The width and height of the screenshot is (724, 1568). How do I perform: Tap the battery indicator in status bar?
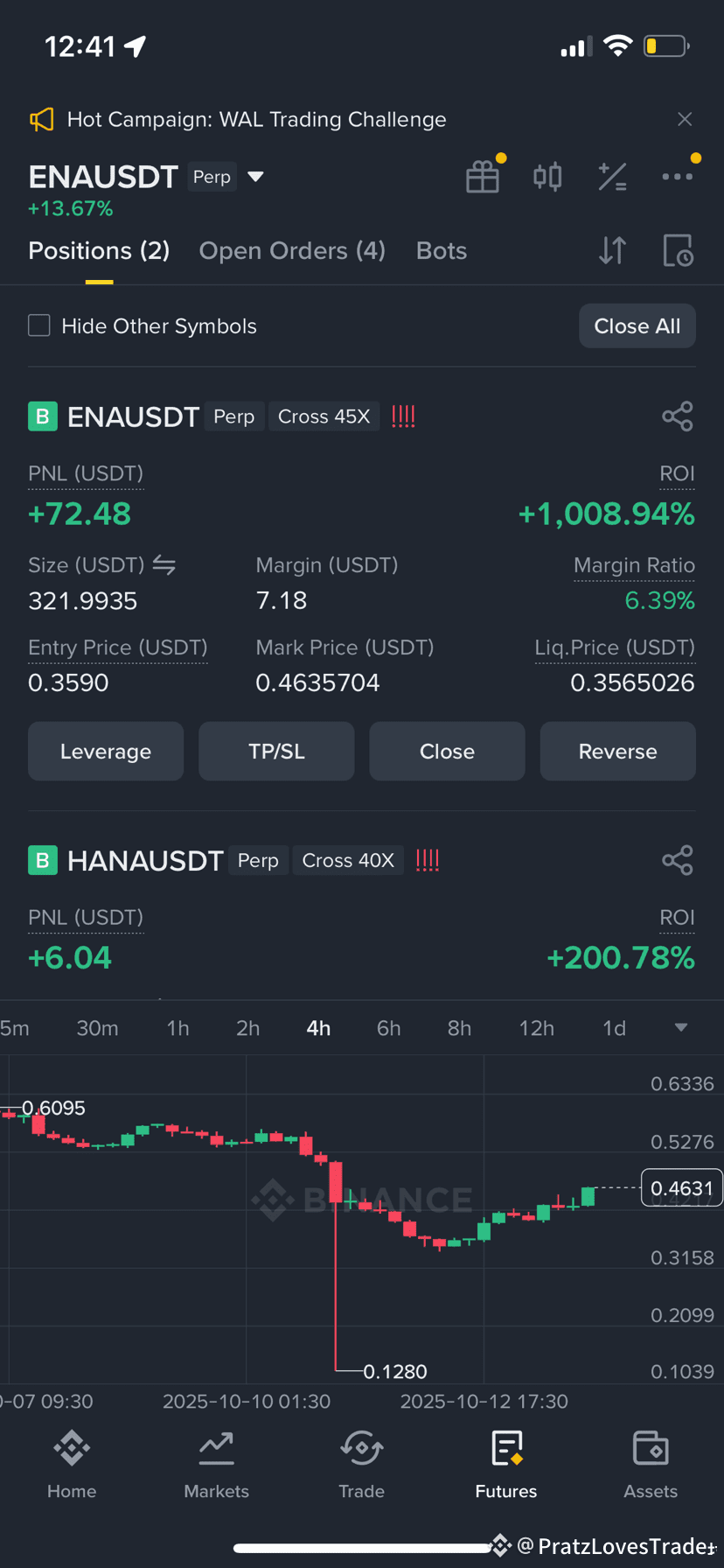pos(667,45)
